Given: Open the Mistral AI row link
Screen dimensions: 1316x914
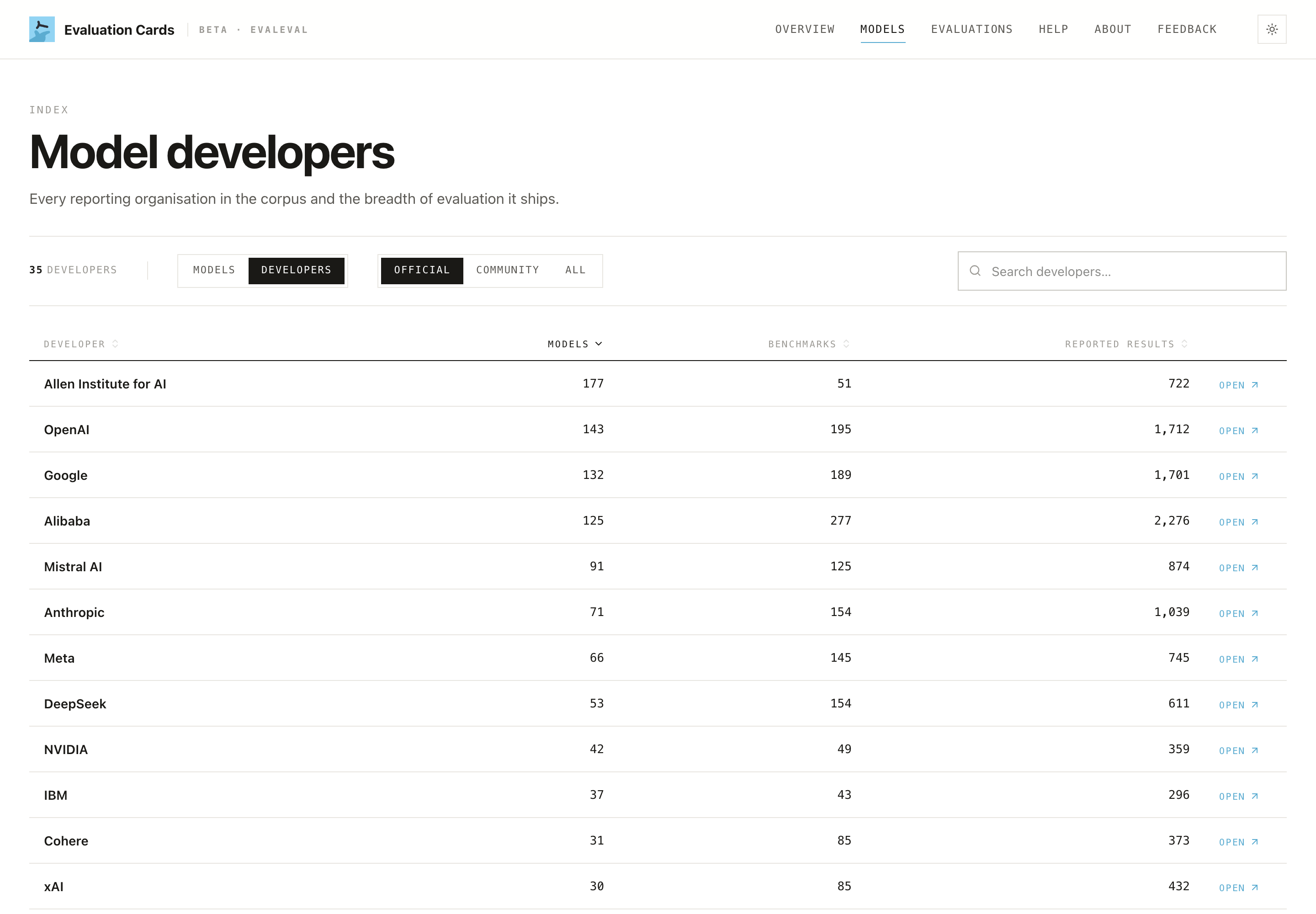Looking at the screenshot, I should coord(1238,568).
